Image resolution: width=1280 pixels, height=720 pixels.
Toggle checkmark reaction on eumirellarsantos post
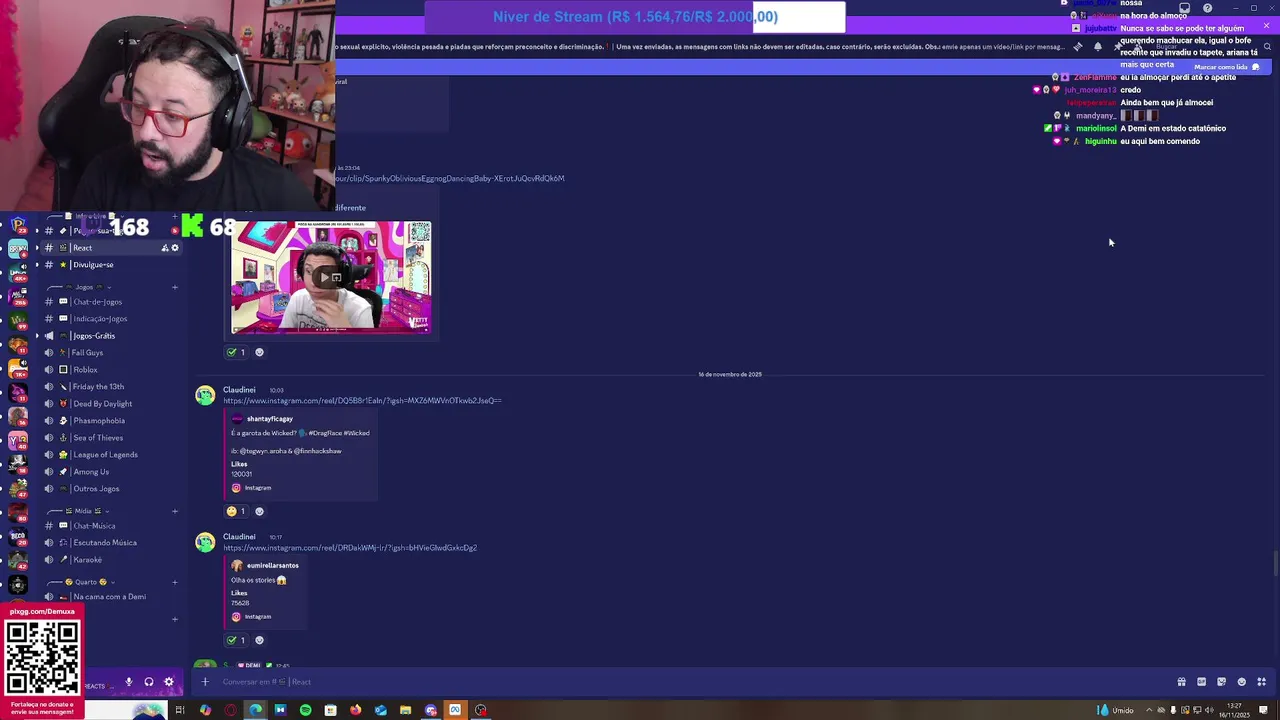(237, 640)
